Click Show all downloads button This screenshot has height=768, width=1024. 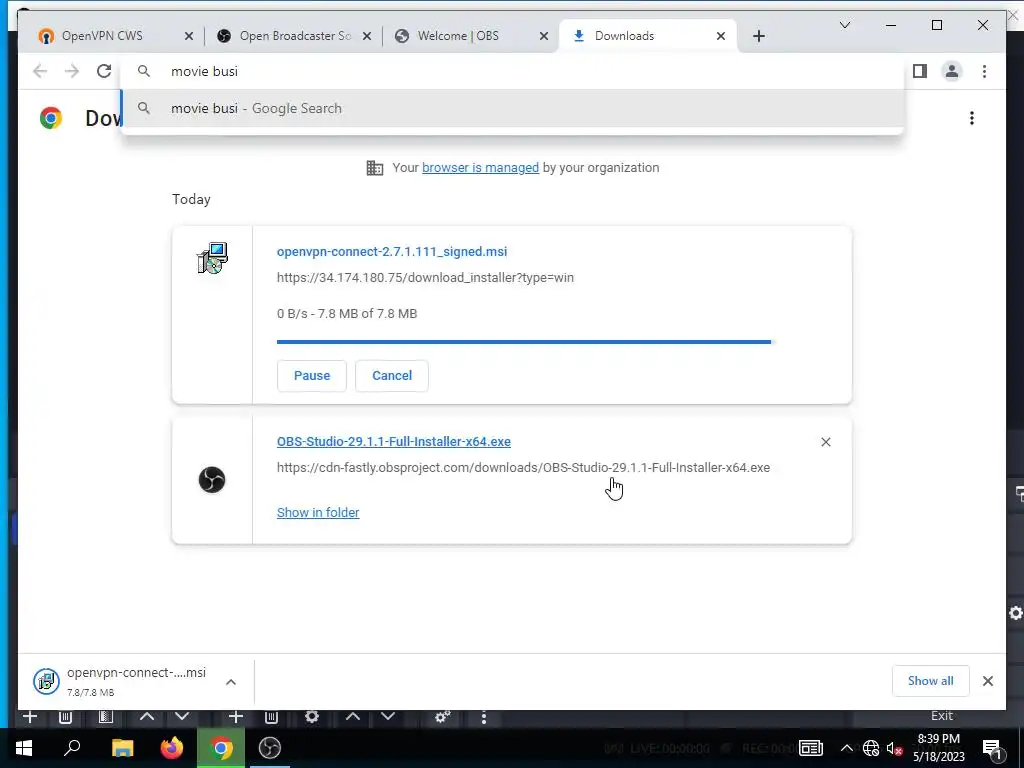(x=930, y=681)
